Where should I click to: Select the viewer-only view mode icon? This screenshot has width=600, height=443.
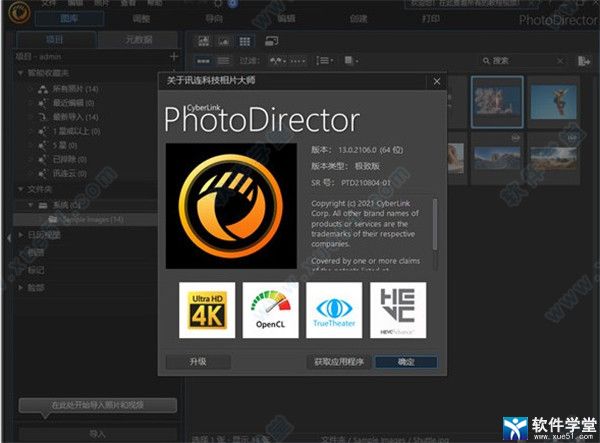[224, 41]
